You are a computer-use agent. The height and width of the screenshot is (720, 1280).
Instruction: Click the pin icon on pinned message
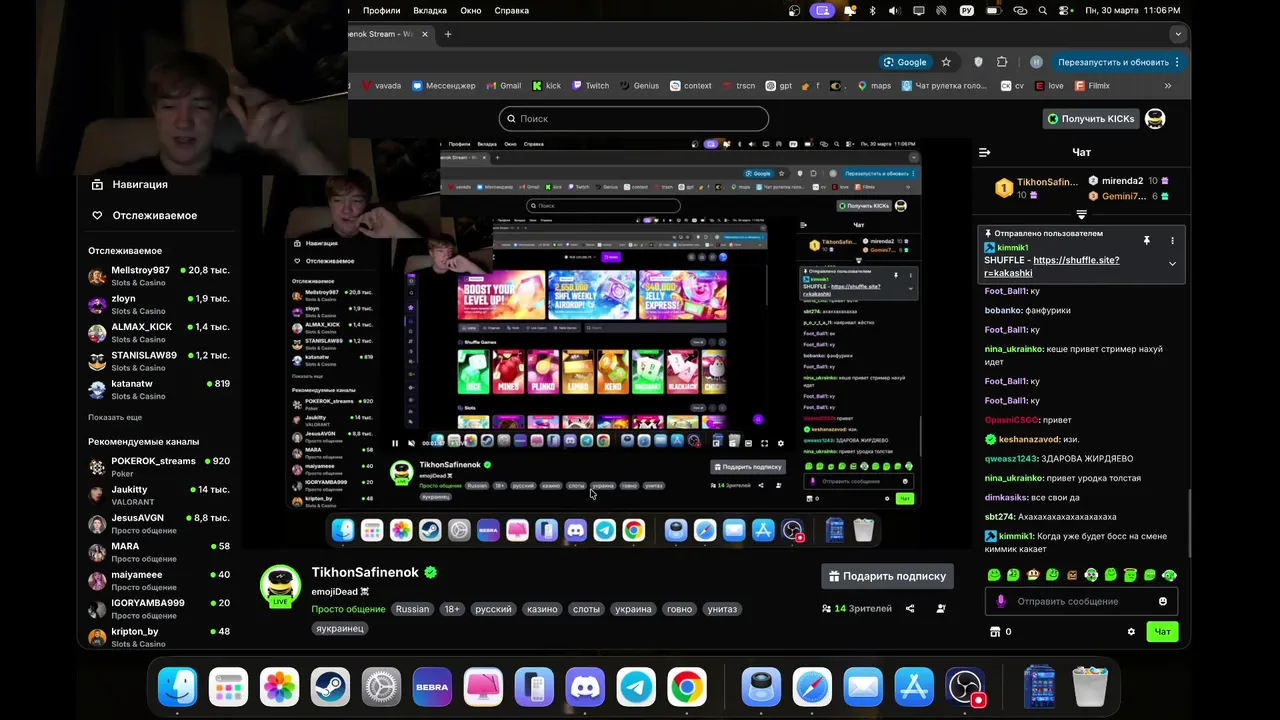coord(1147,241)
